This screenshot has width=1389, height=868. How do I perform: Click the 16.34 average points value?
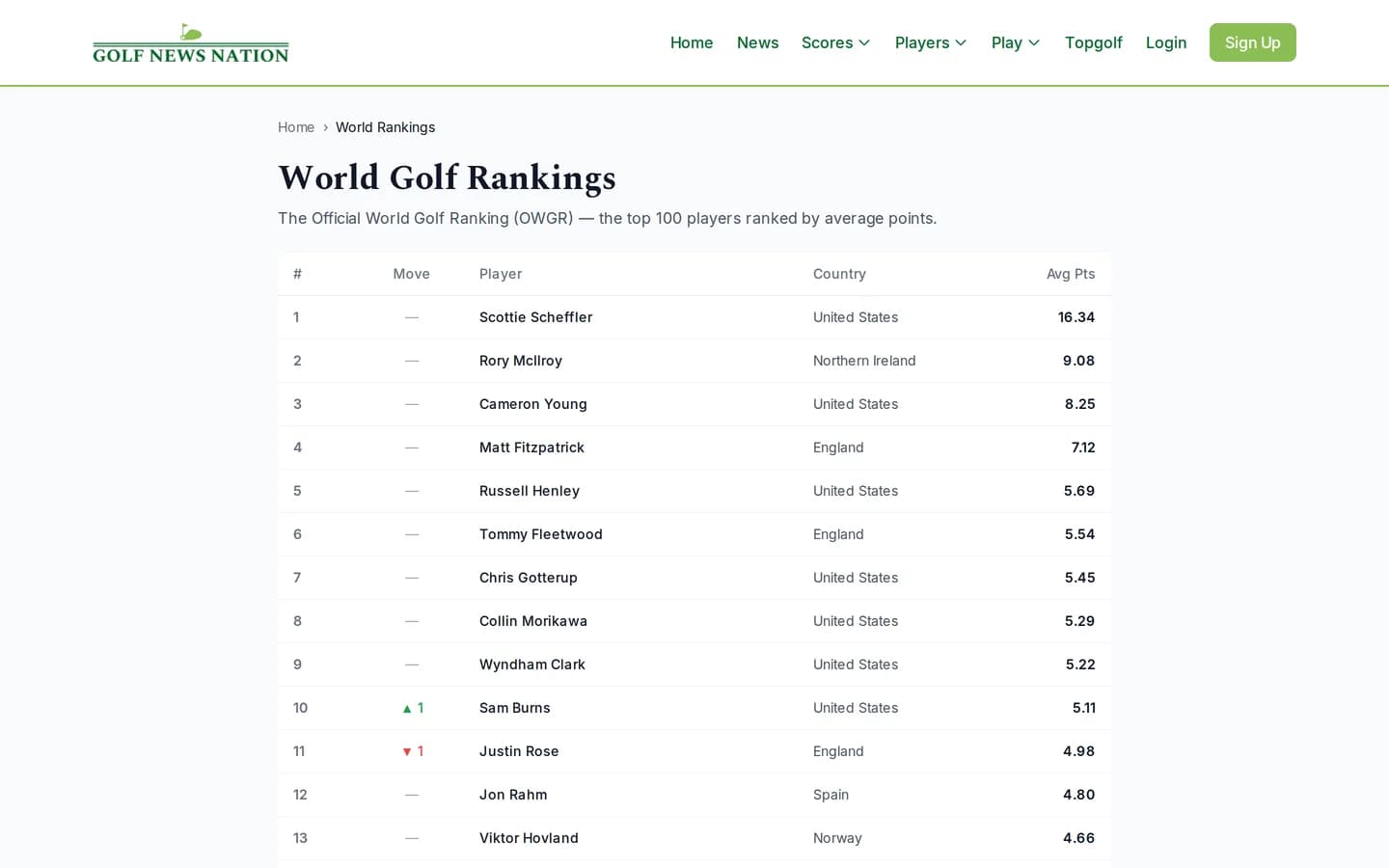[1076, 317]
